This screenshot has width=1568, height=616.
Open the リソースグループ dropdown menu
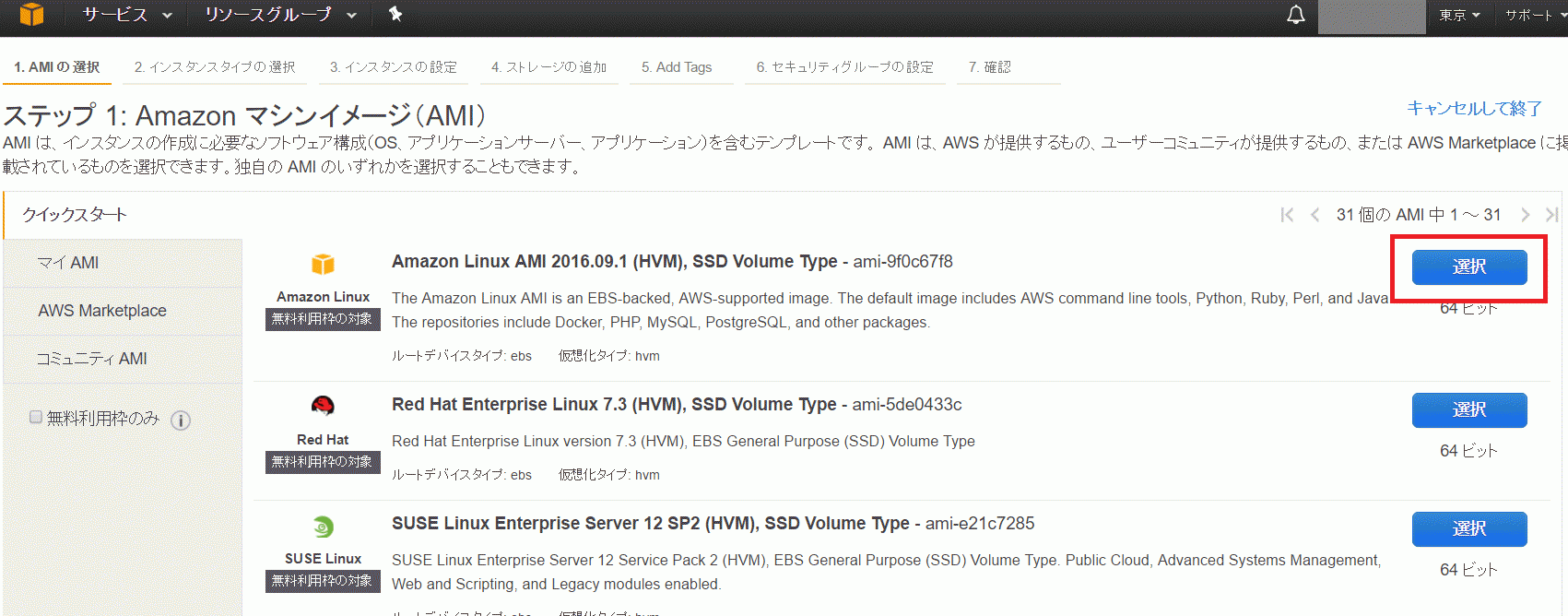[281, 15]
